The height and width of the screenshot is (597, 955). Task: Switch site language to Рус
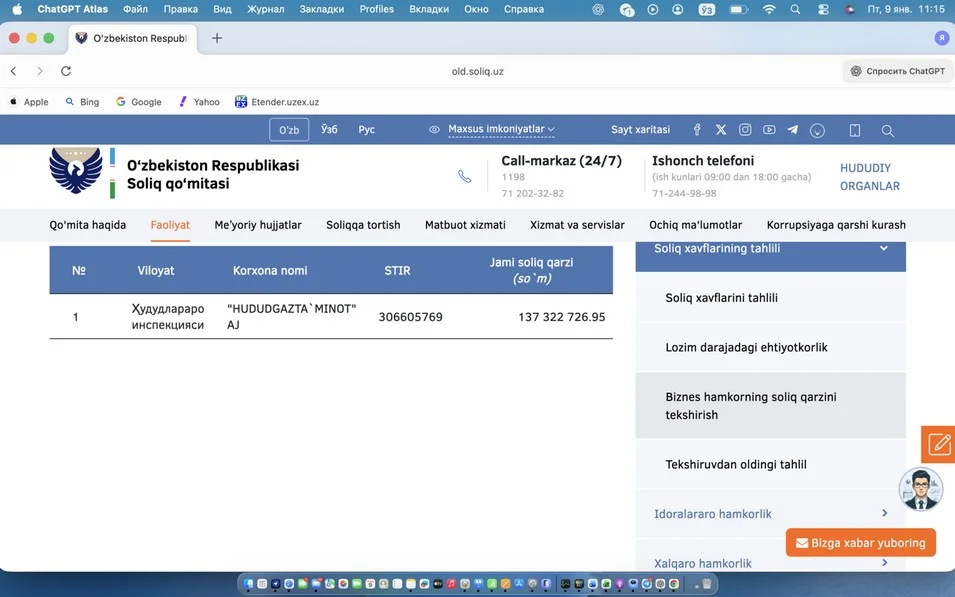pyautogui.click(x=367, y=130)
